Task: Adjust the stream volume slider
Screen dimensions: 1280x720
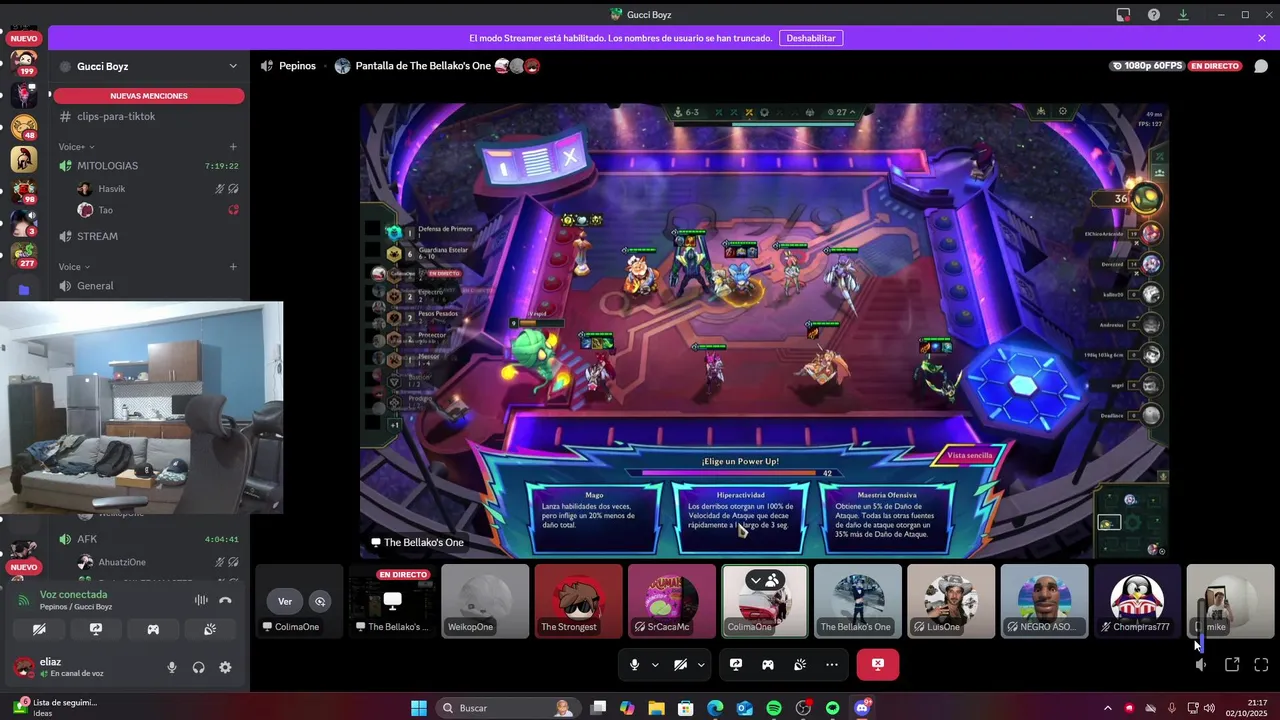Action: [1201, 624]
